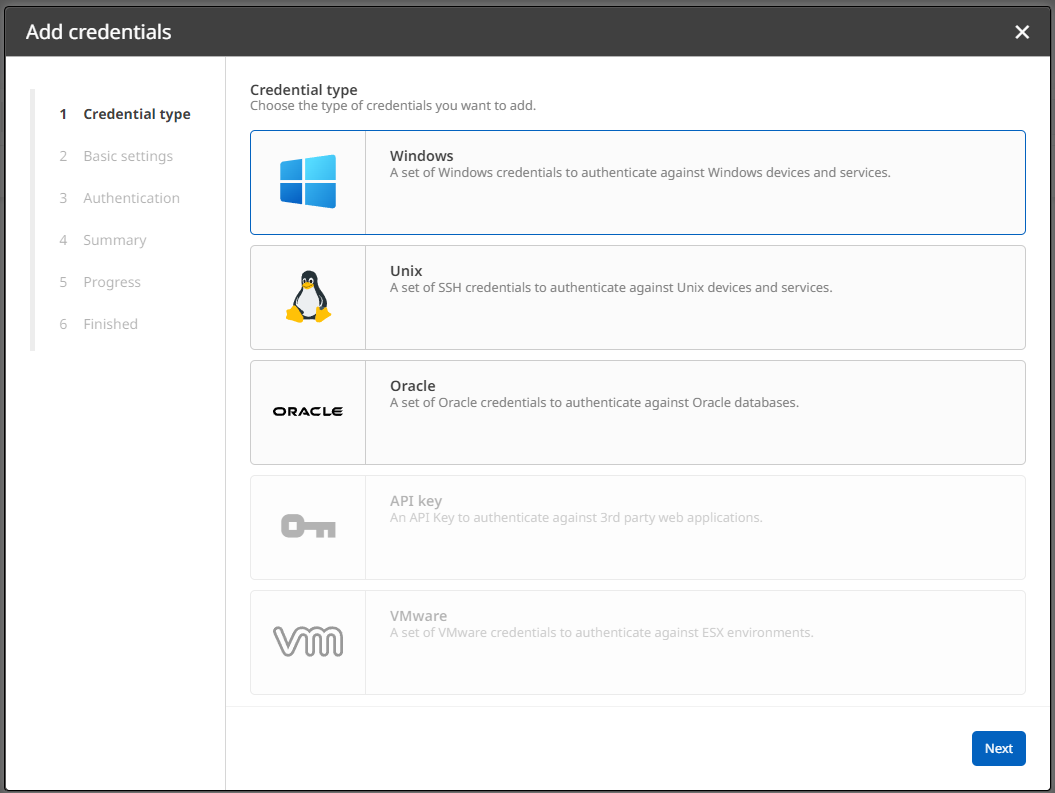The height and width of the screenshot is (793, 1055).
Task: Click the API key icon
Action: coord(308,526)
